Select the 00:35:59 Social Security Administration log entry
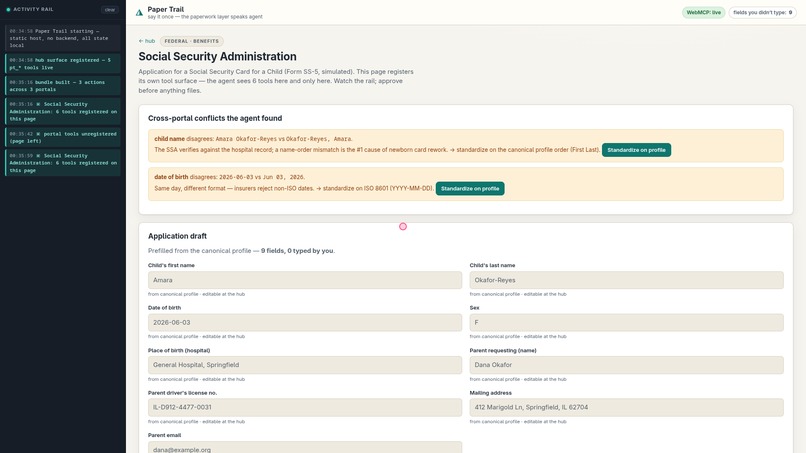This screenshot has height=453, width=806. 63,163
